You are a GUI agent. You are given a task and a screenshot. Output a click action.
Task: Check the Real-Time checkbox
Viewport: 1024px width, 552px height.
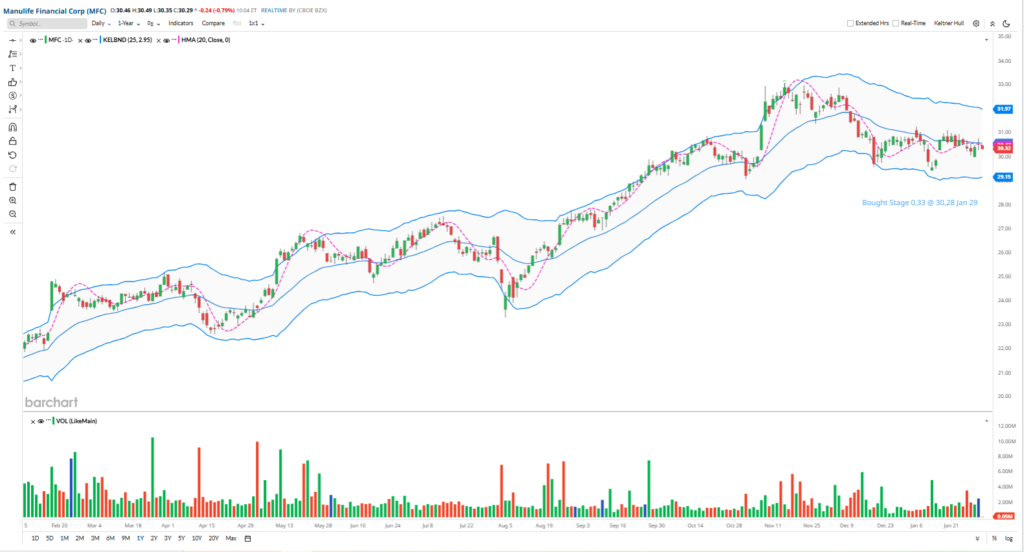897,22
